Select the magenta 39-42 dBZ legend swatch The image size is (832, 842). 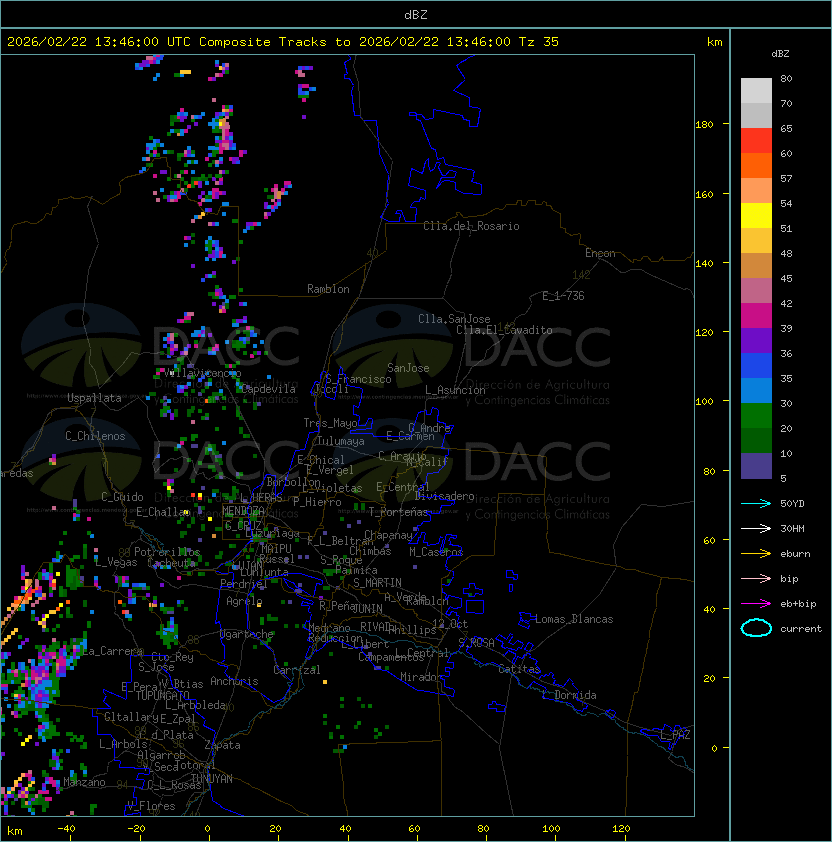[x=756, y=316]
